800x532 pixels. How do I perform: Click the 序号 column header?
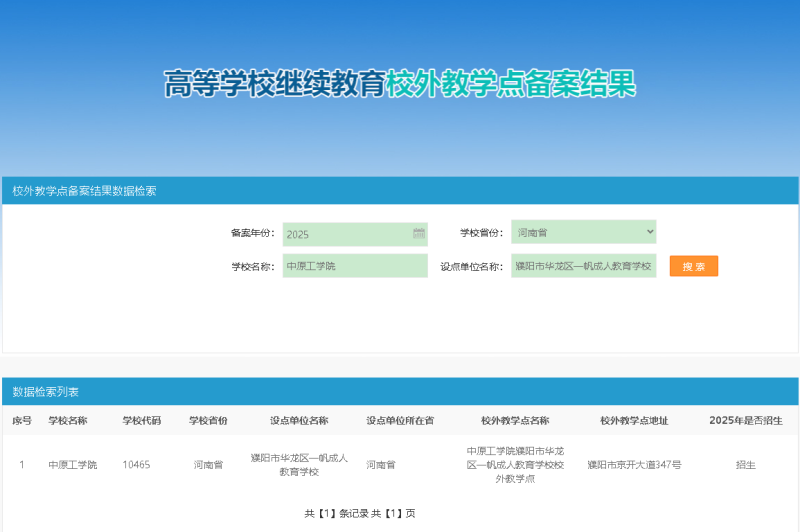point(22,420)
